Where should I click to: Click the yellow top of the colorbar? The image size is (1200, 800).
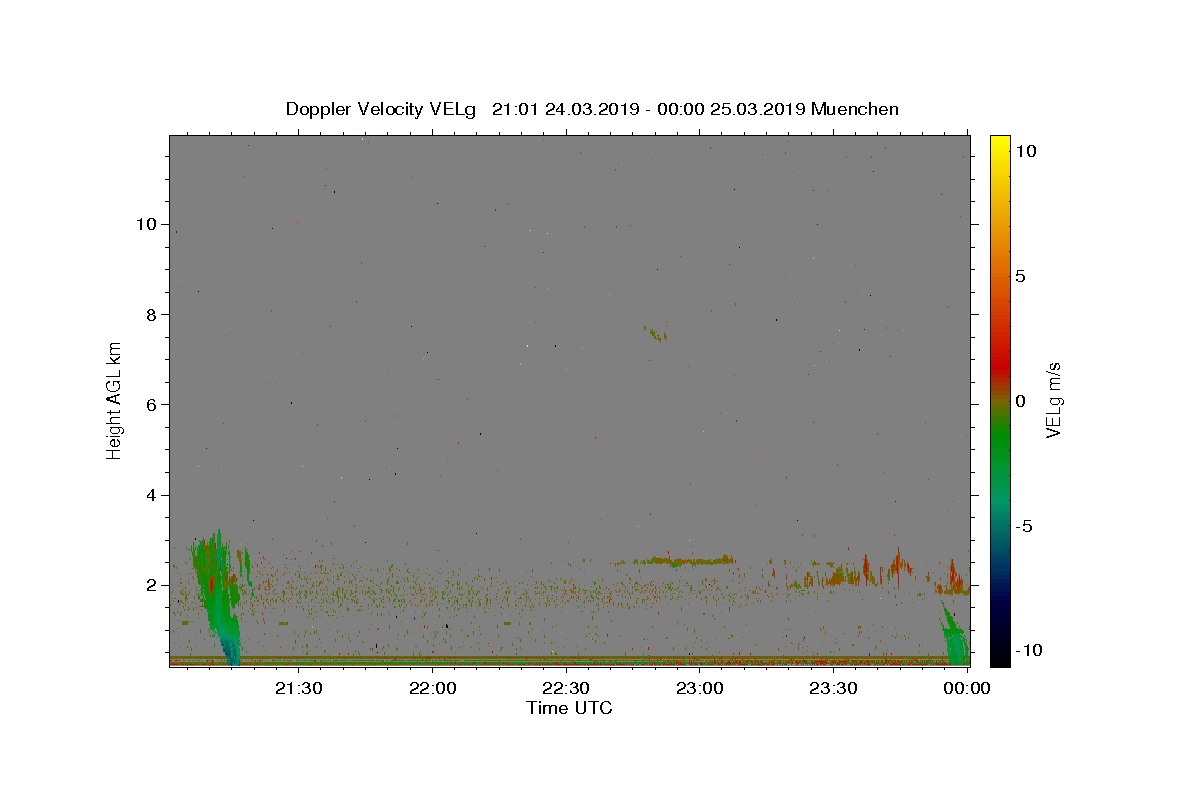click(x=999, y=143)
